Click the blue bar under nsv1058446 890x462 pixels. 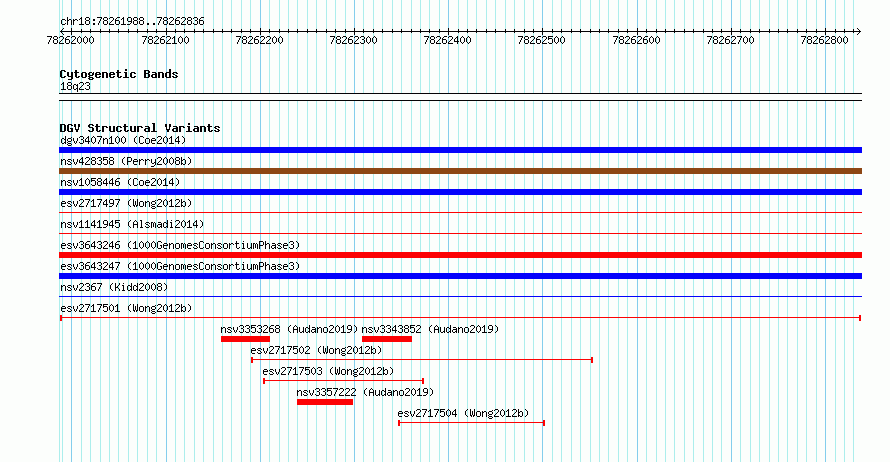pos(460,192)
